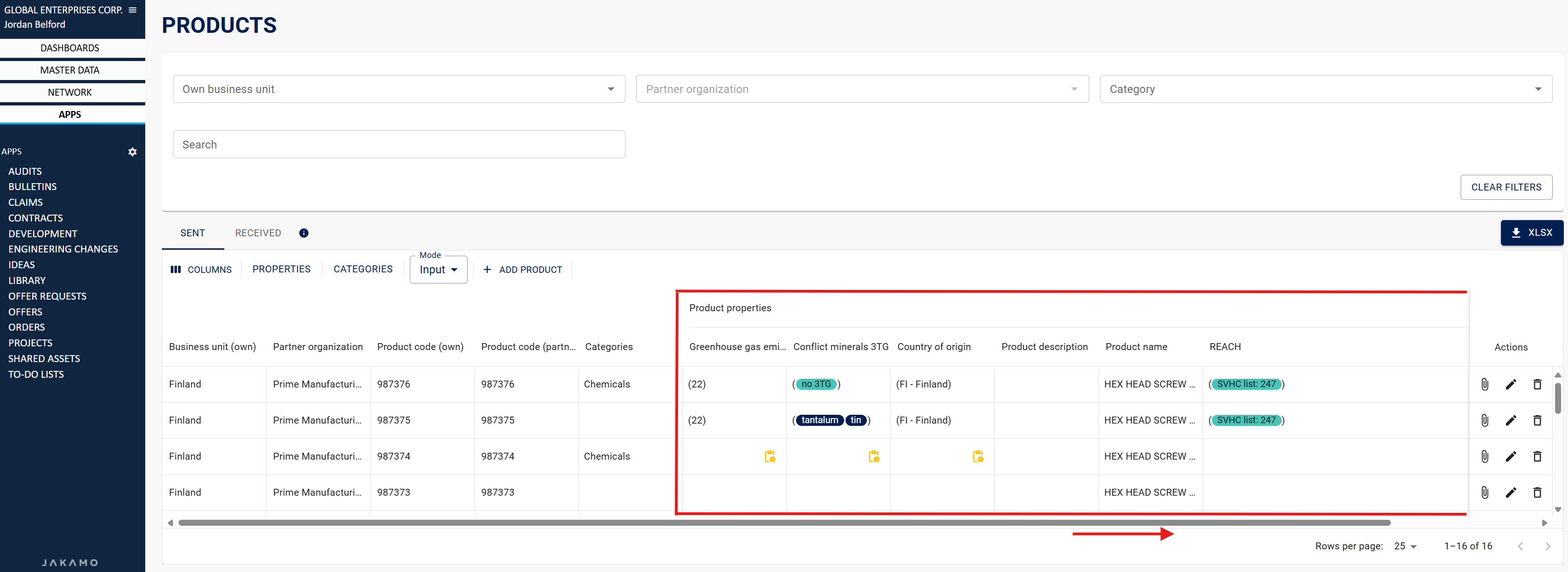
Task: Focus the Search input field
Action: (x=399, y=144)
